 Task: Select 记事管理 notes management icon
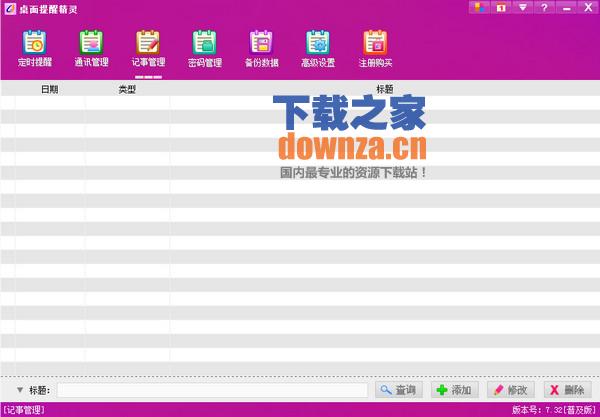(148, 49)
